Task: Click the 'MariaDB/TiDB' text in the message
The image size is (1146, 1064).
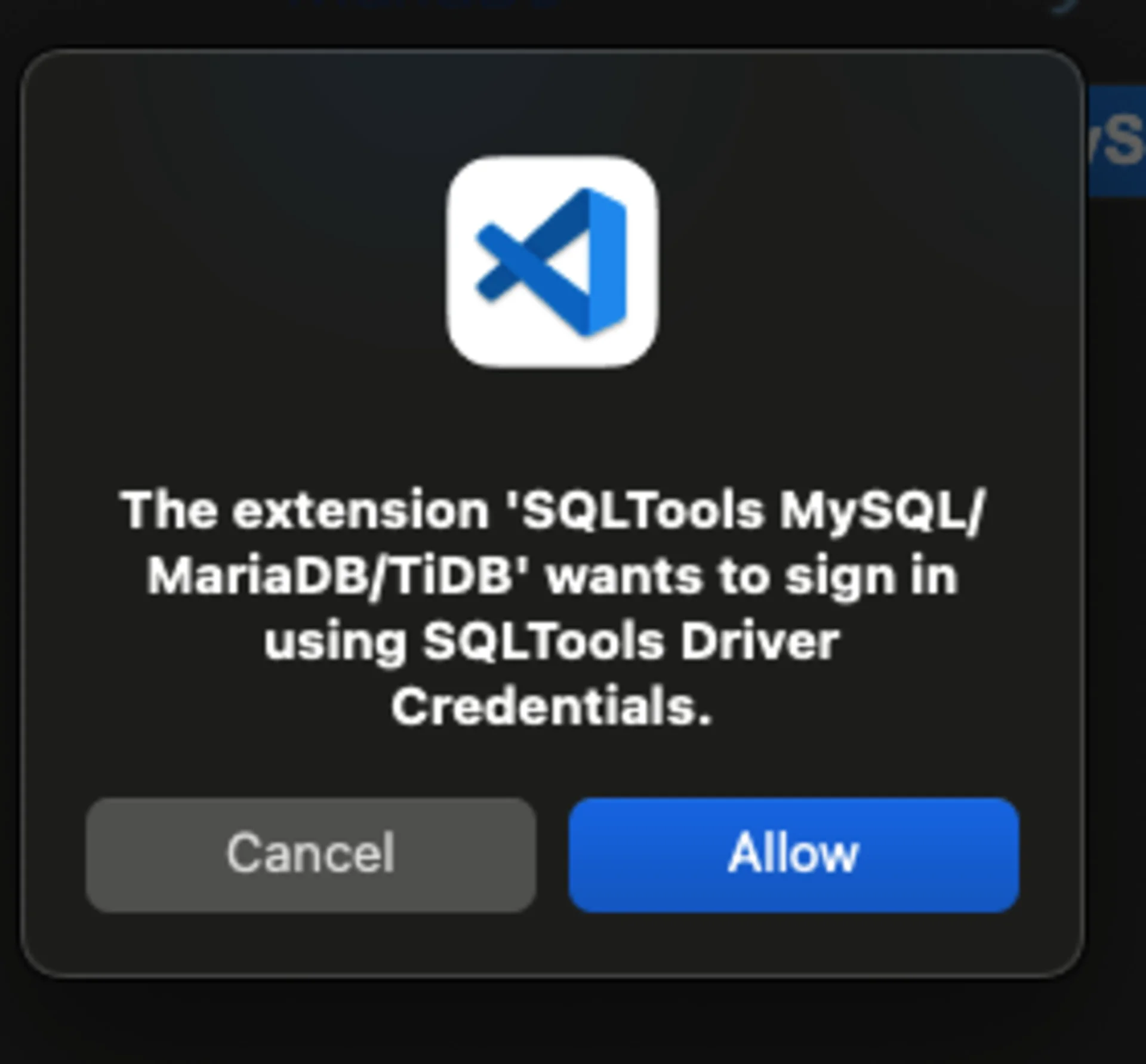Action: point(338,576)
